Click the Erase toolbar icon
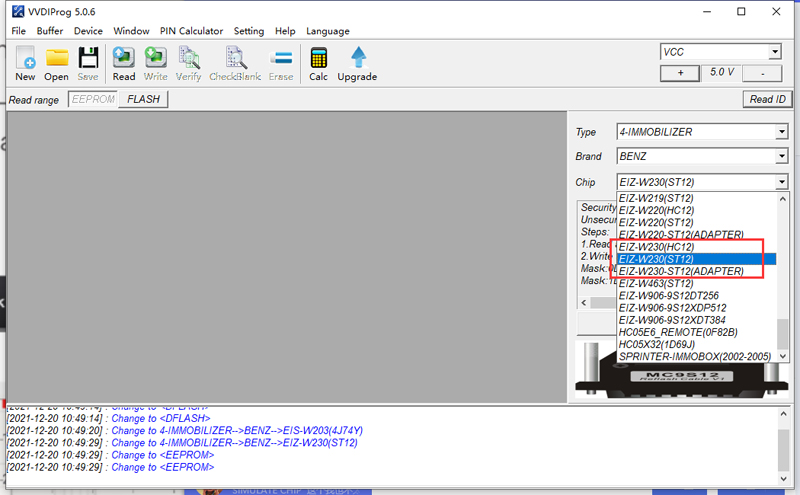Image resolution: width=800 pixels, height=495 pixels. coord(281,63)
